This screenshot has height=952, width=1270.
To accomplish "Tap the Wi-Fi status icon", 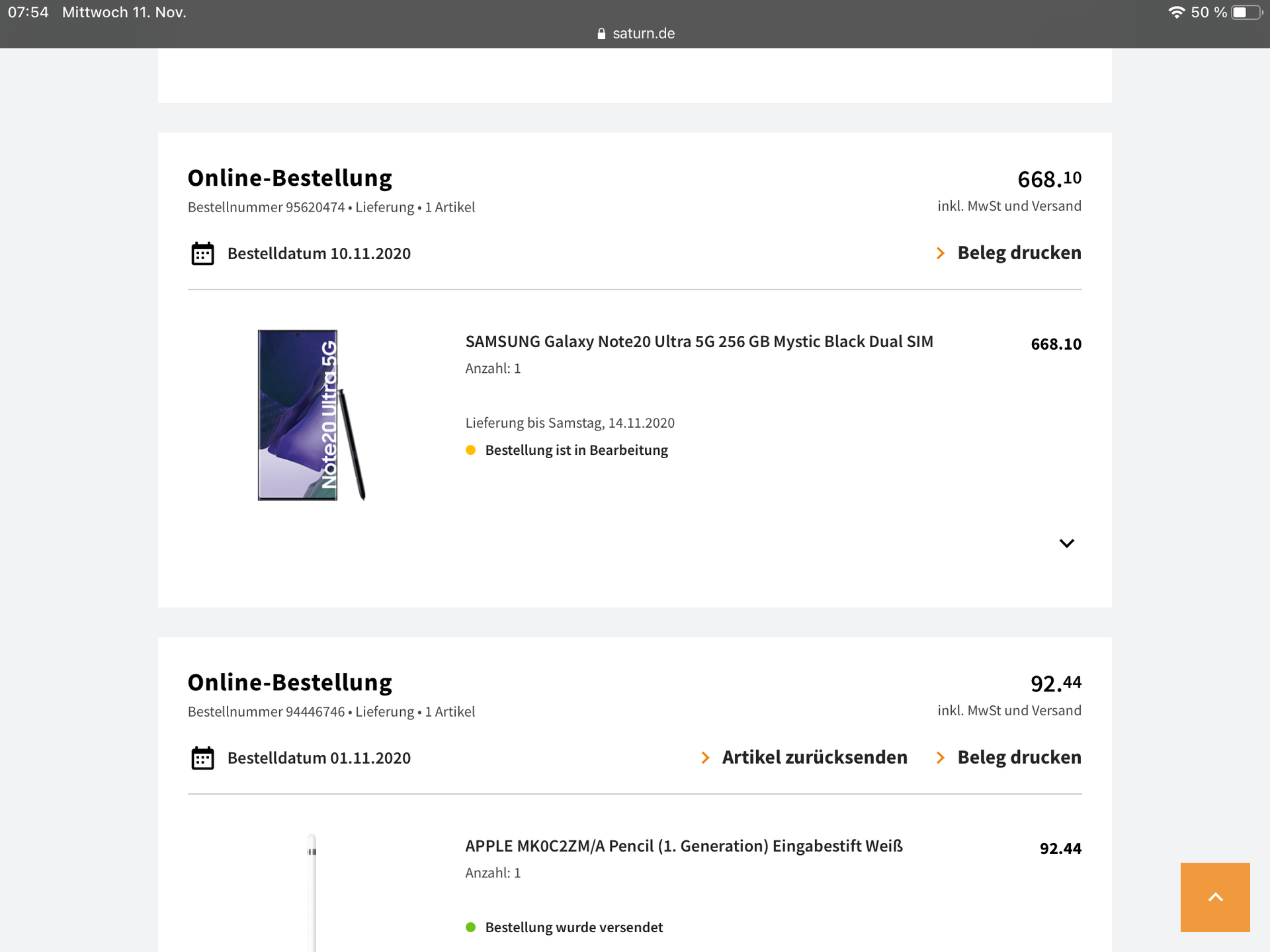I will pos(1176,13).
